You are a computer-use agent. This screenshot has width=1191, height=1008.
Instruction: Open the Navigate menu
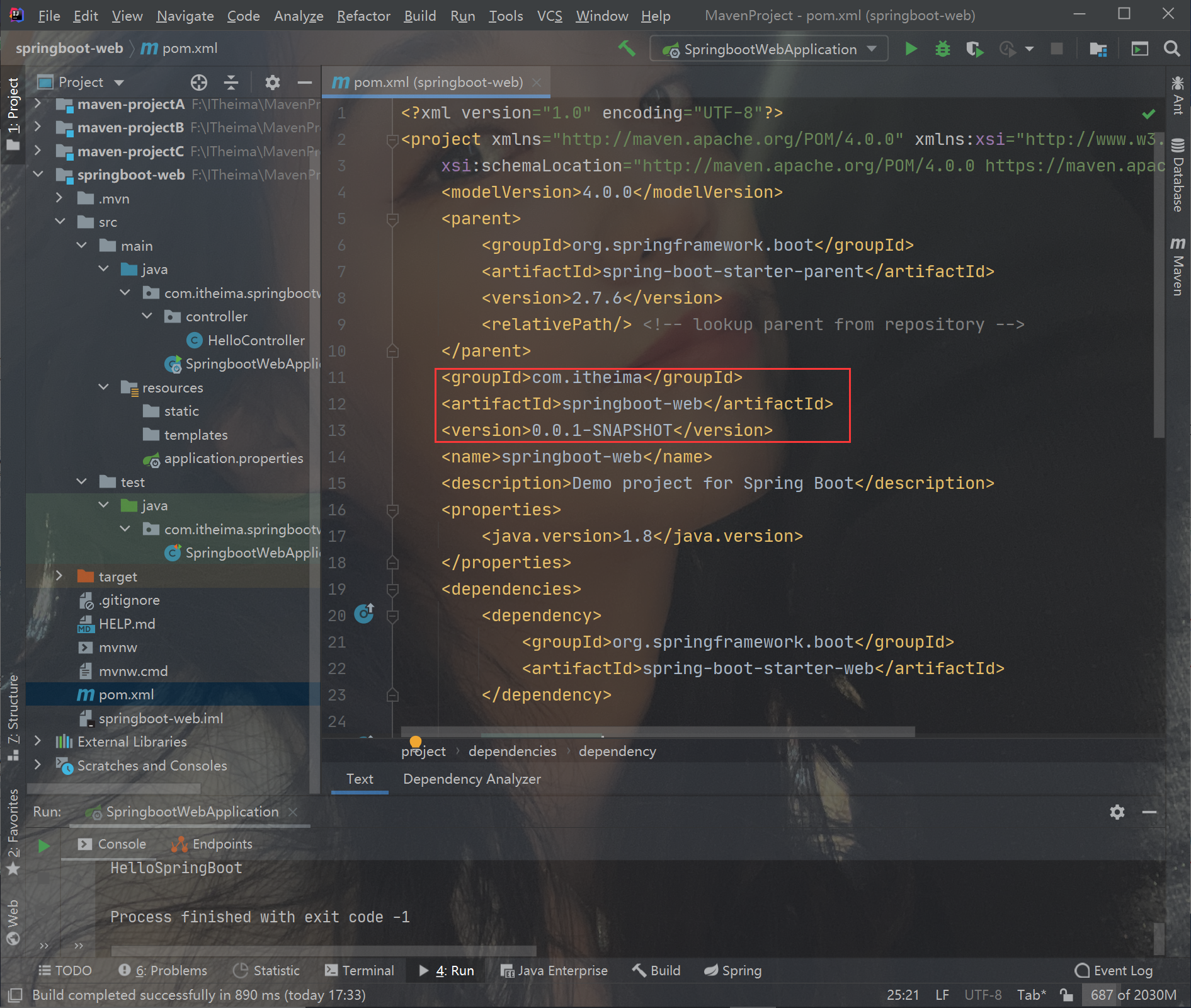[x=185, y=16]
